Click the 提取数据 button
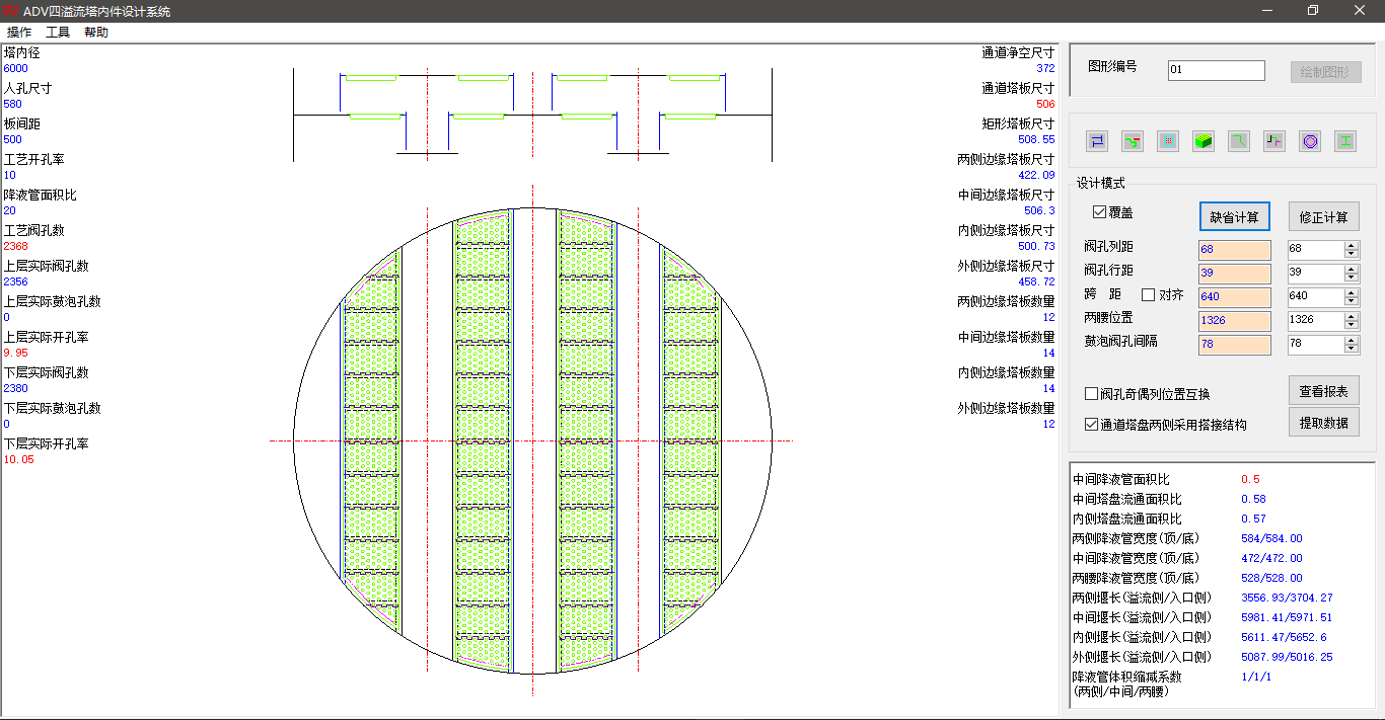The width and height of the screenshot is (1385, 720). [x=1323, y=422]
